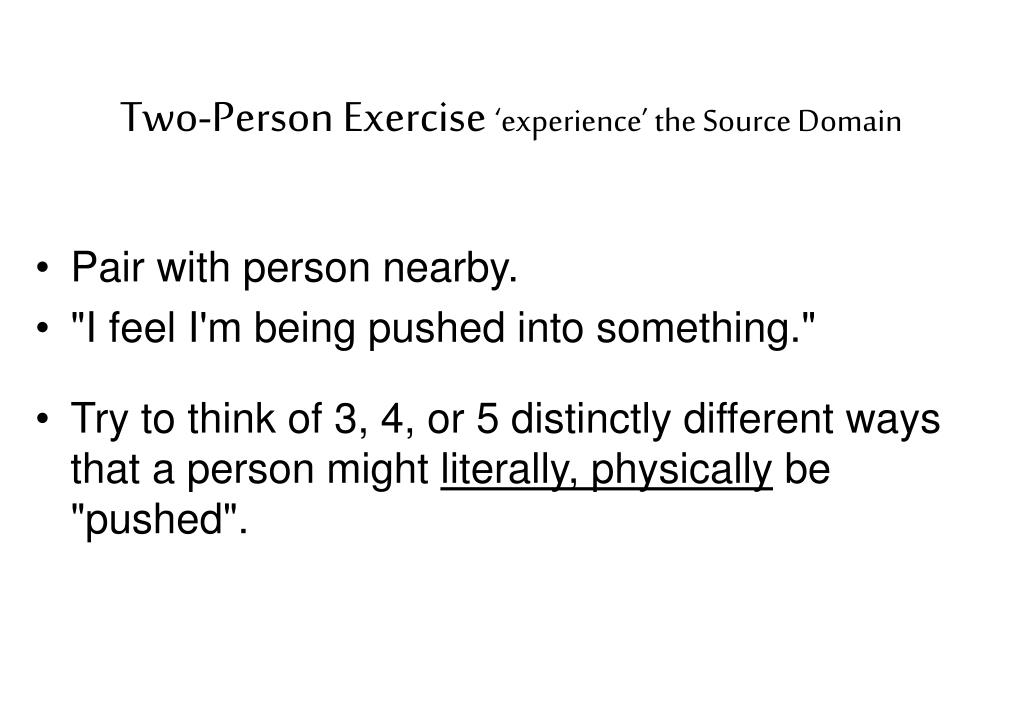Click the first bullet point marker

coord(43,268)
